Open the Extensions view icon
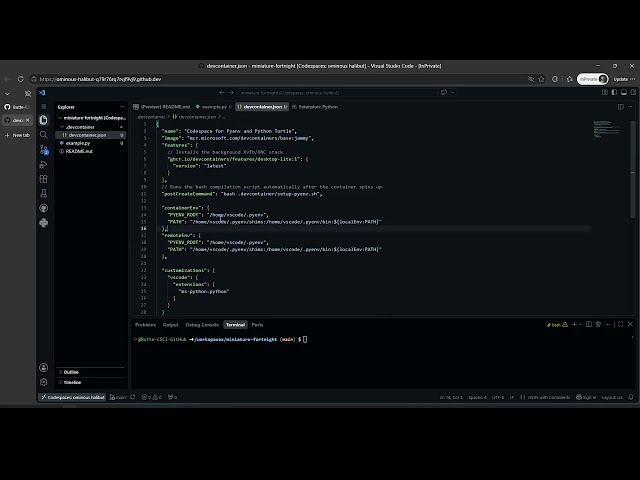 [x=44, y=179]
